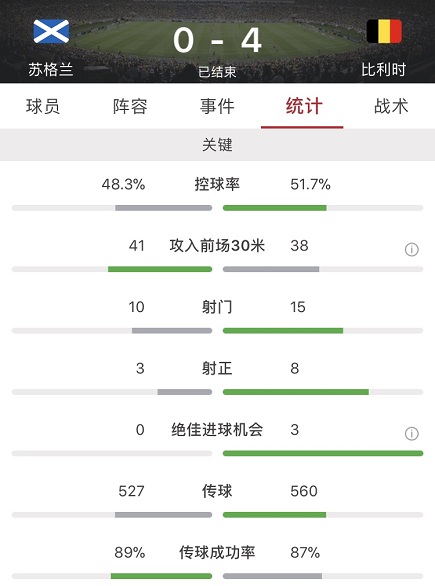
Task: Click Belgium's green 控球率 bar
Action: tap(275, 208)
